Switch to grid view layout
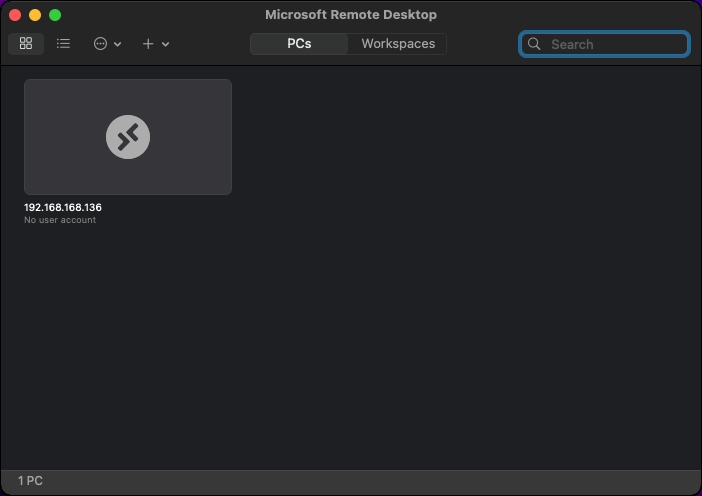 pos(26,43)
